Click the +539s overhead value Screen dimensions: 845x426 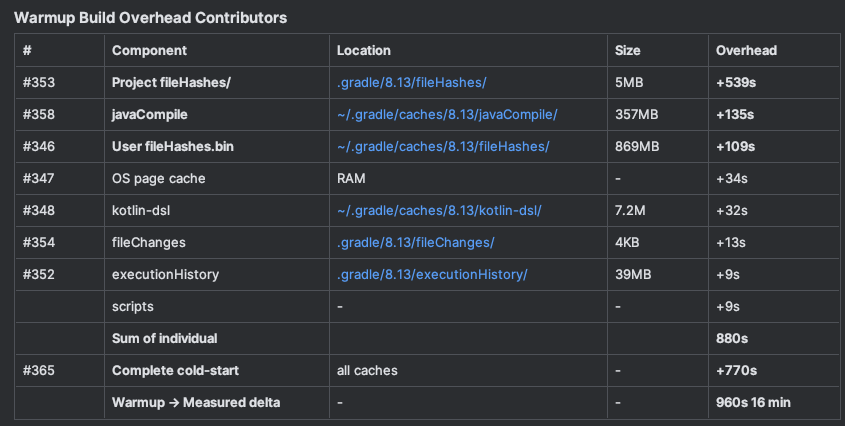[737, 82]
